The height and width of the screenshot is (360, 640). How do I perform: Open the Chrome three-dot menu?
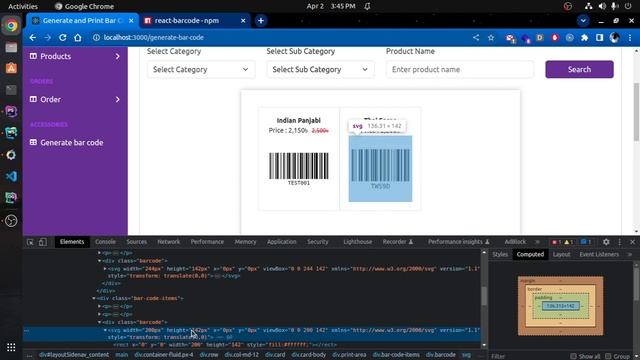[x=630, y=38]
